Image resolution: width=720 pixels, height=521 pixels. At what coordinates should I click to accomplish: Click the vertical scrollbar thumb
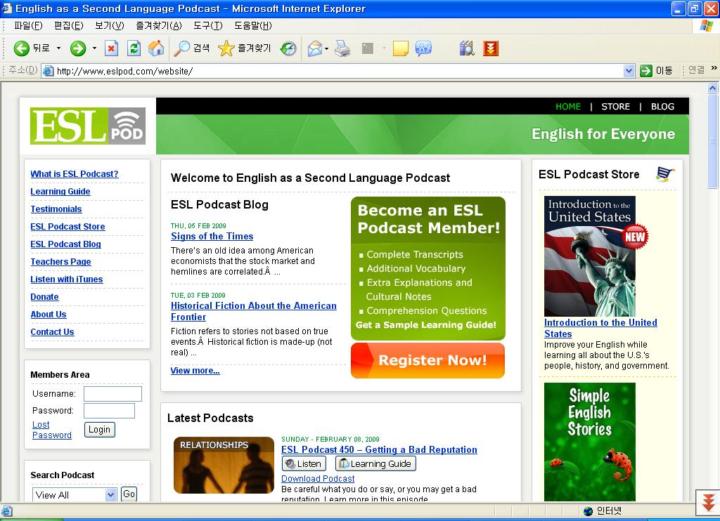pyautogui.click(x=713, y=141)
